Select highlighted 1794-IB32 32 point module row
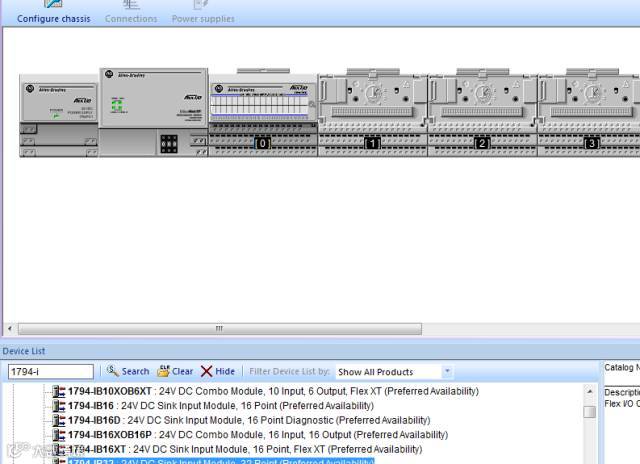This screenshot has height=464, width=640. [221, 462]
